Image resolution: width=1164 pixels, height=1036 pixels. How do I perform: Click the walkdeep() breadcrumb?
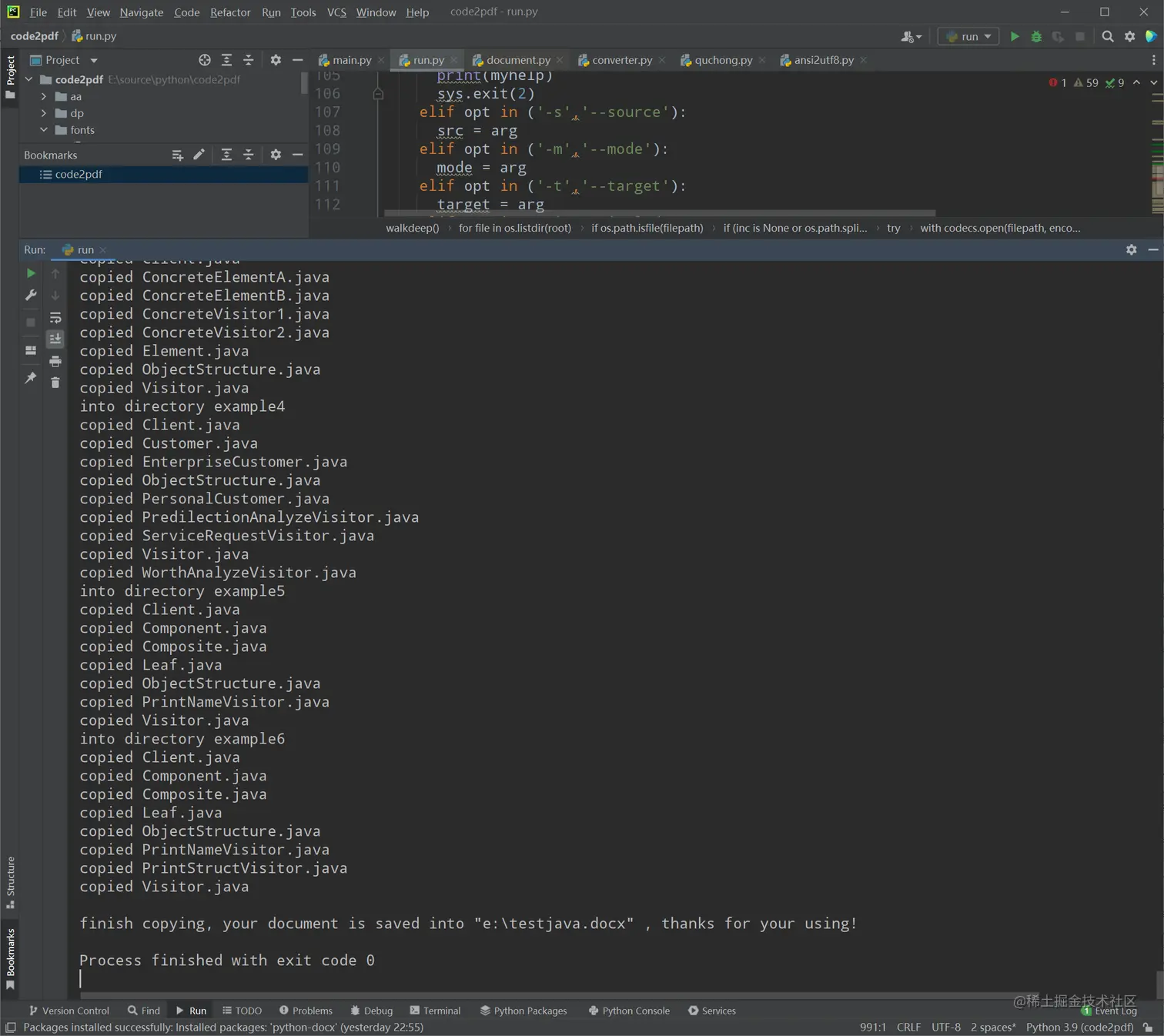(x=412, y=228)
